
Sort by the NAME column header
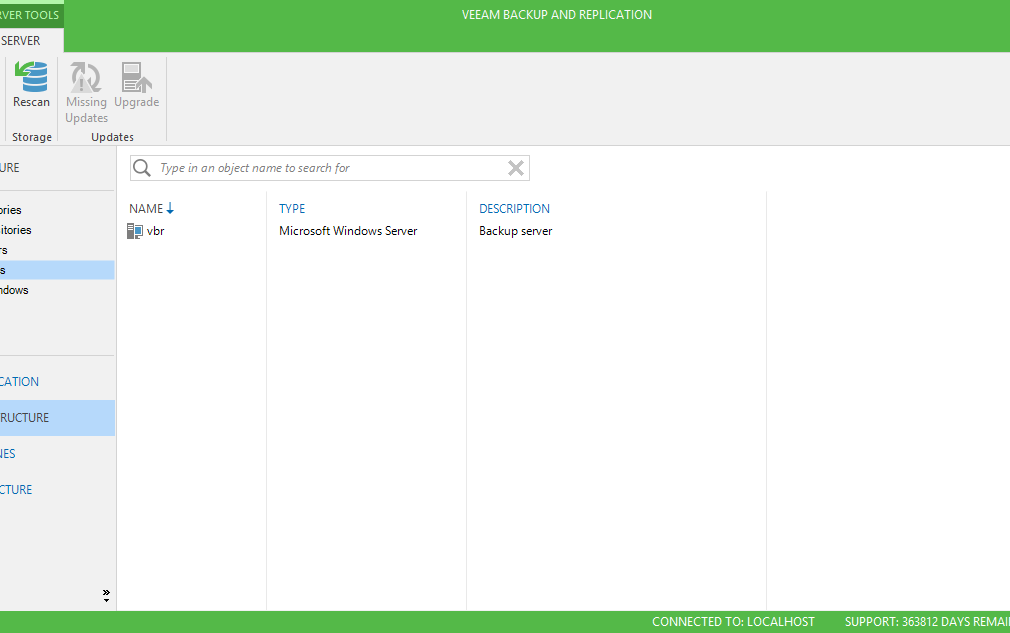[146, 209]
